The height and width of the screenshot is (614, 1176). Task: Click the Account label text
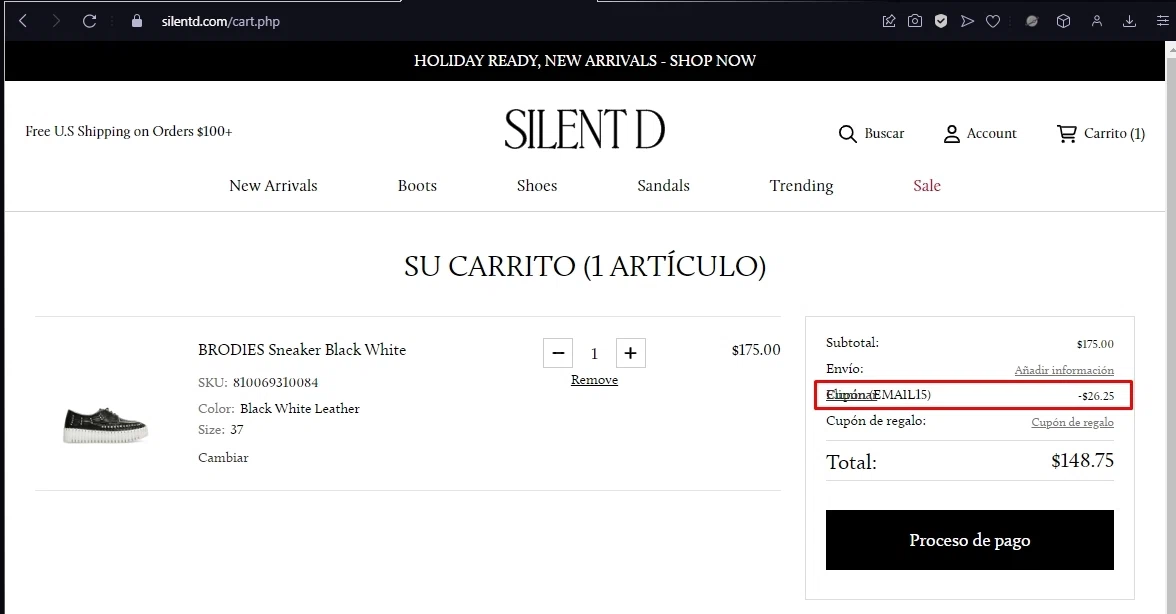pos(992,133)
